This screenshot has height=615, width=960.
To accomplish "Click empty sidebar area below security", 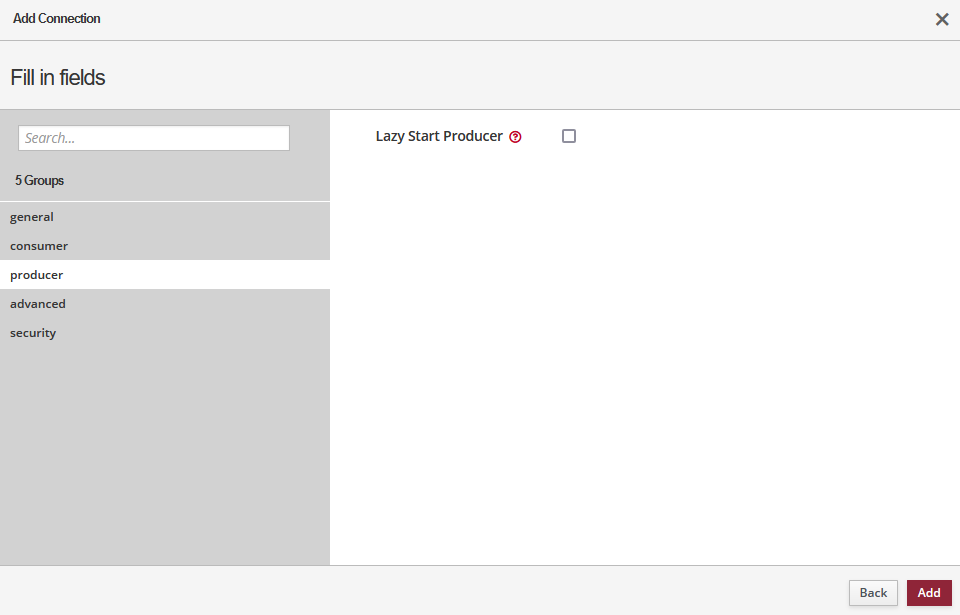I will point(164,450).
